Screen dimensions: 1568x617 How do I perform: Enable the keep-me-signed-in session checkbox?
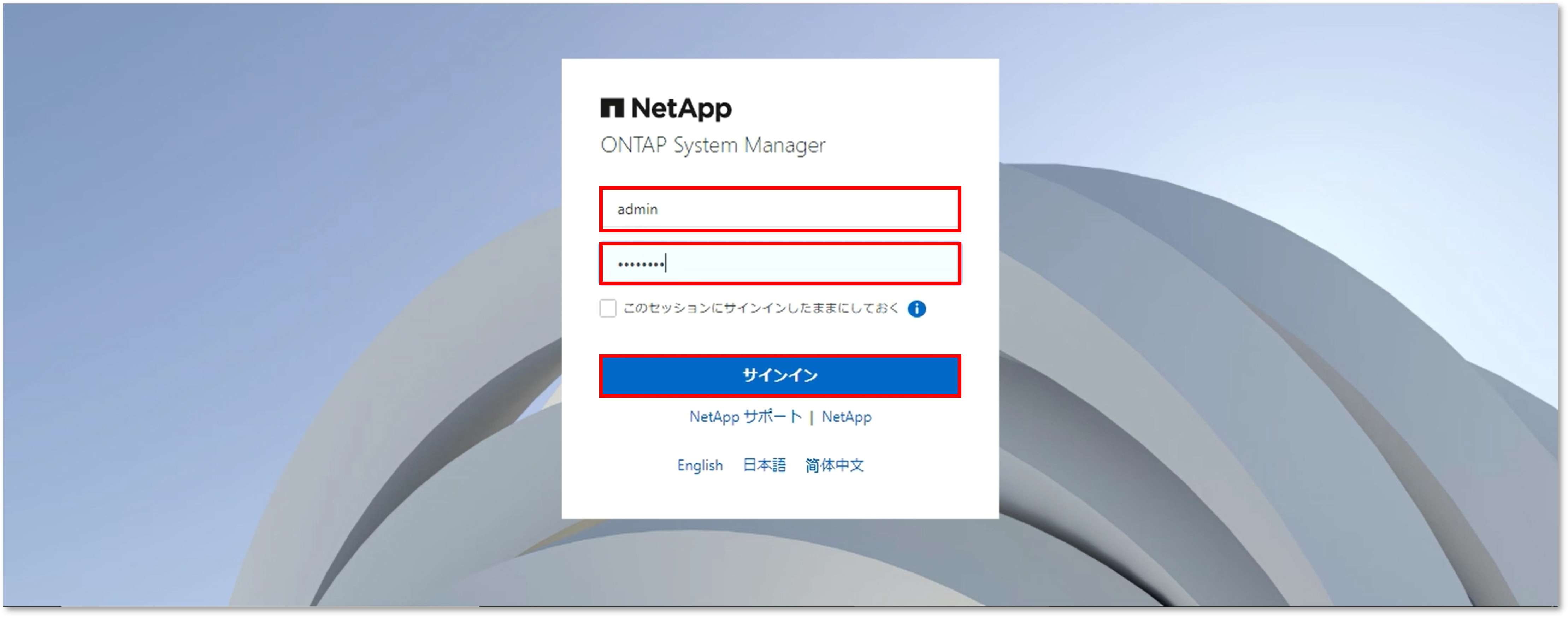[x=607, y=309]
